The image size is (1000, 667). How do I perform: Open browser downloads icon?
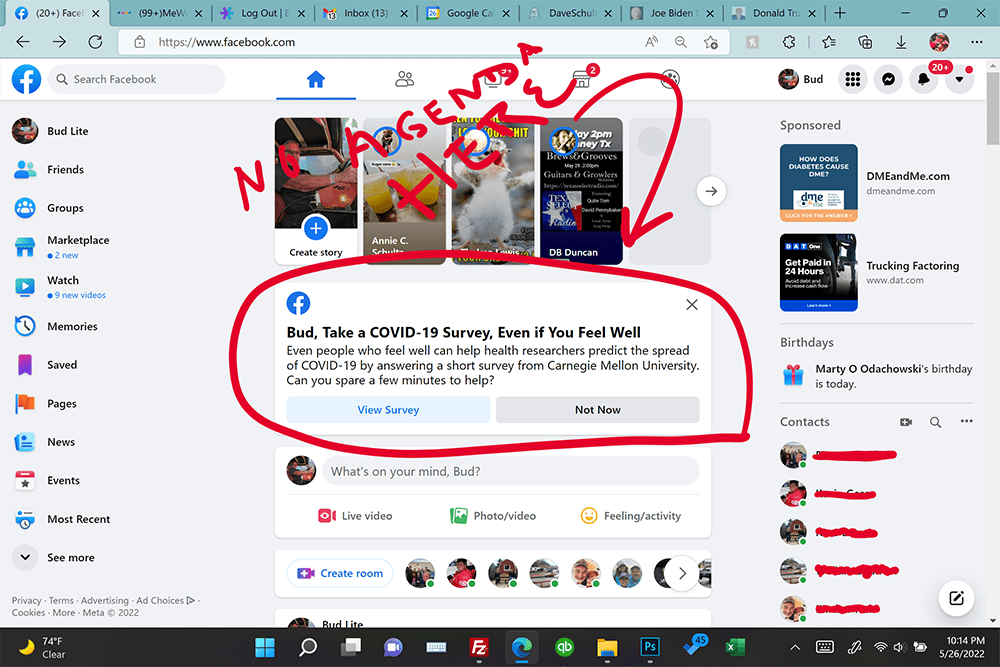point(901,42)
